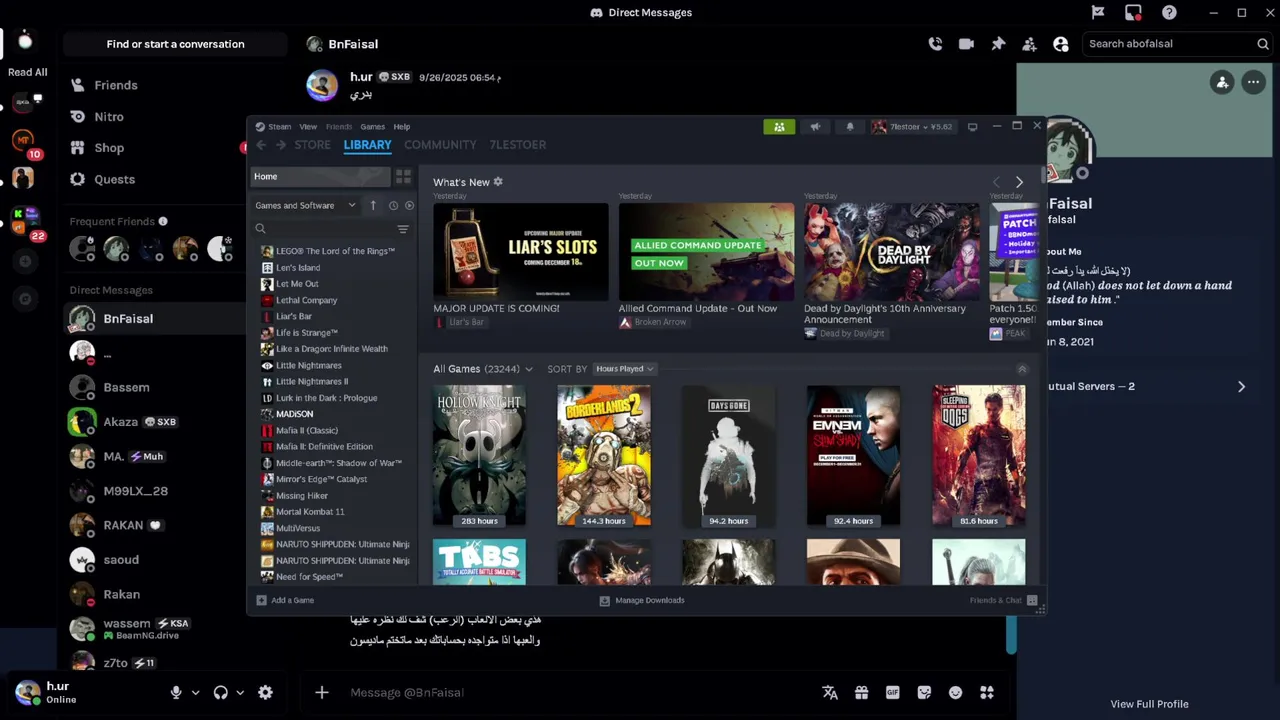The image size is (1280, 720).
Task: Open microphone input options arrow
Action: pos(195,692)
